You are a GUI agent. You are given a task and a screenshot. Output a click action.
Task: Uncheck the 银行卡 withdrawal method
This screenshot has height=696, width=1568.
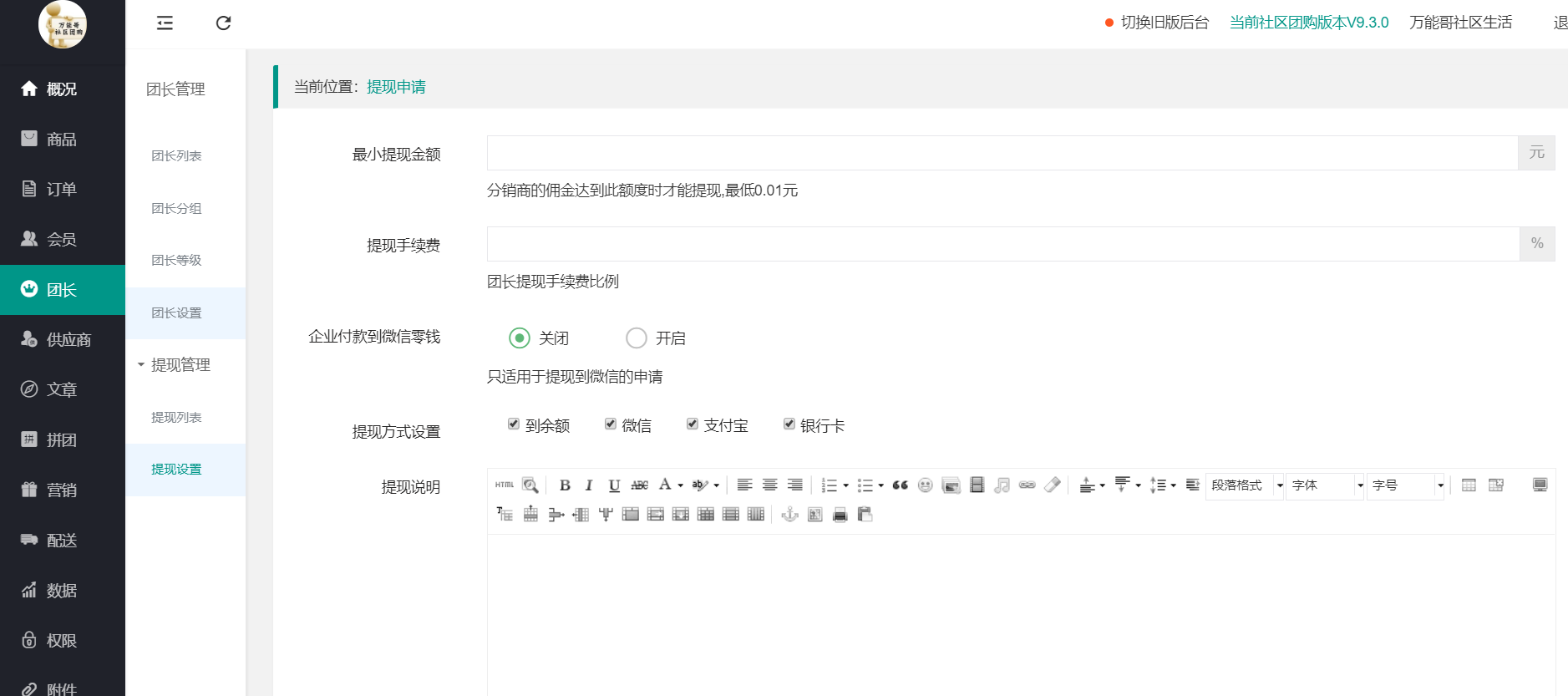click(x=789, y=424)
